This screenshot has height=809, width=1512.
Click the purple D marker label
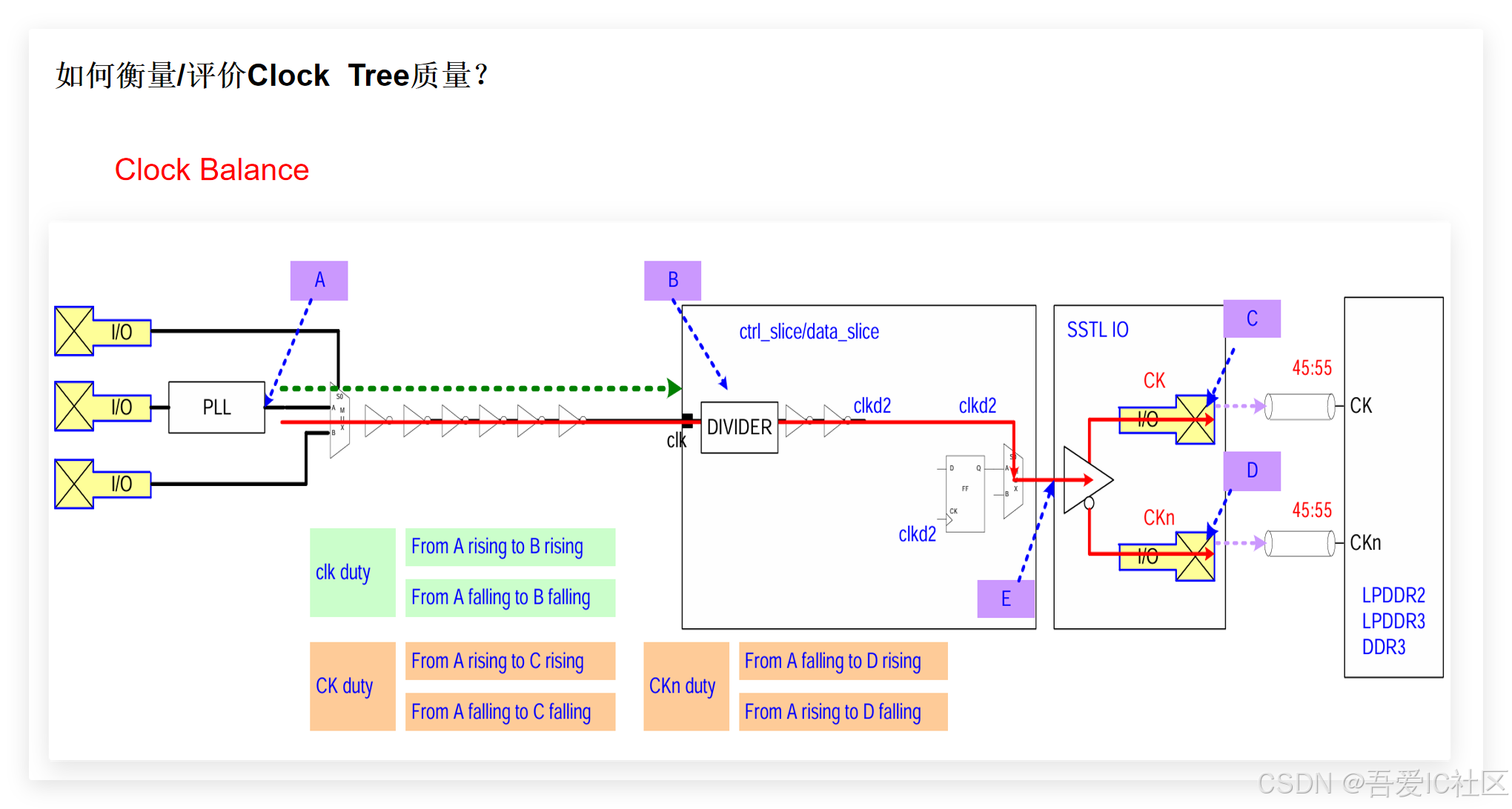pyautogui.click(x=1252, y=470)
